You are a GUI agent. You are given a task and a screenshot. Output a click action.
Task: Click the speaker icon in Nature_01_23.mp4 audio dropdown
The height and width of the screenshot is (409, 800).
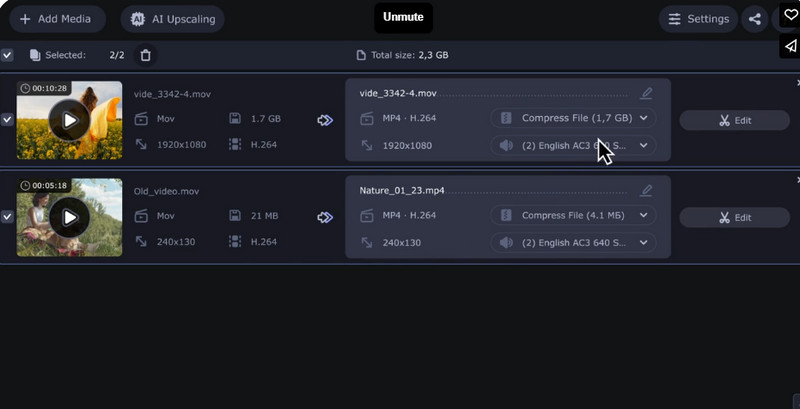click(506, 242)
